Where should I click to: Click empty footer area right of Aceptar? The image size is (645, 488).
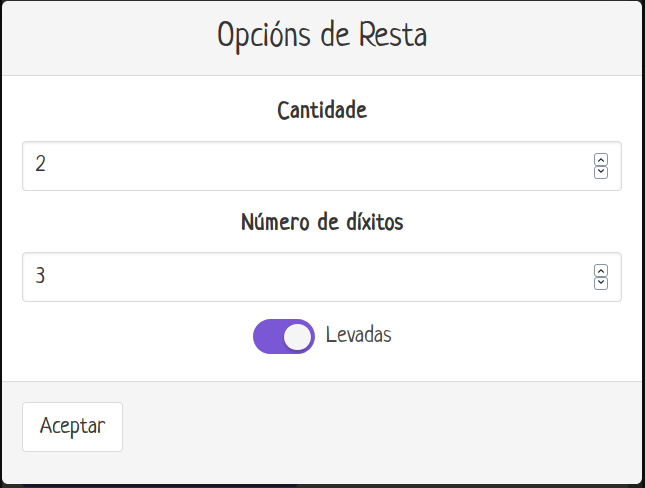(x=380, y=428)
